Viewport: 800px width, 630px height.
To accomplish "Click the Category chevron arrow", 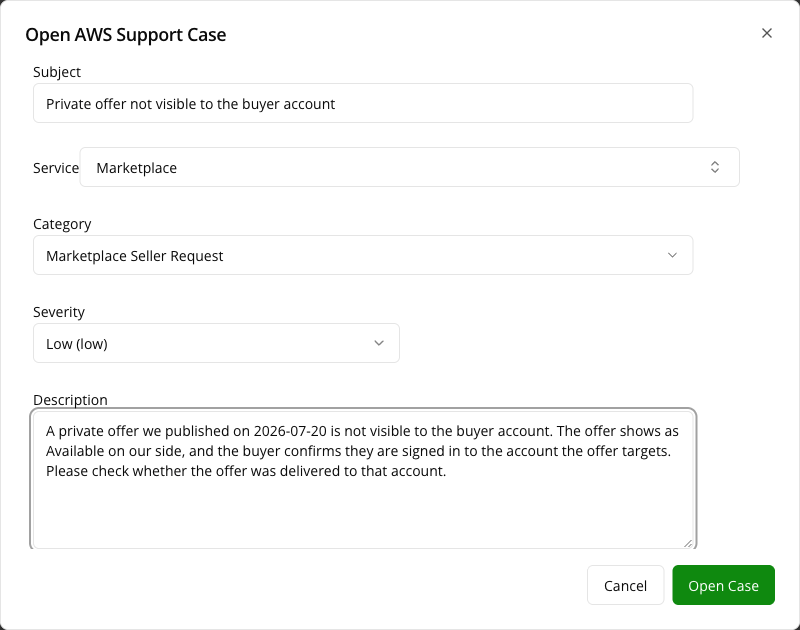I will coord(672,255).
